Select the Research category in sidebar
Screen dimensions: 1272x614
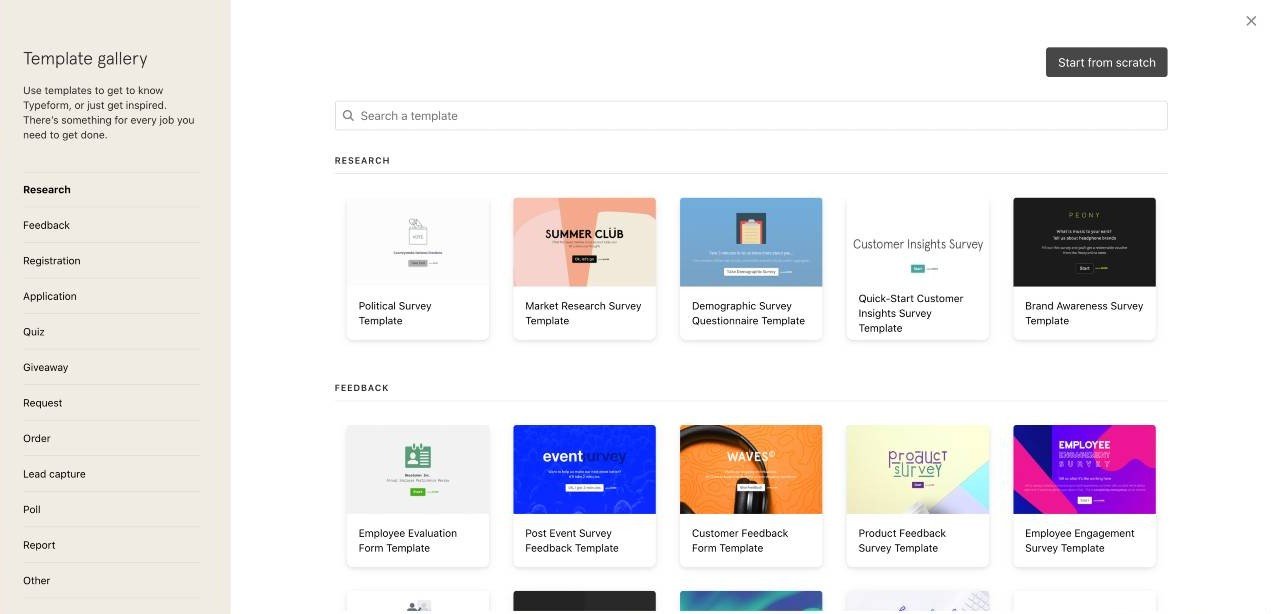click(47, 190)
